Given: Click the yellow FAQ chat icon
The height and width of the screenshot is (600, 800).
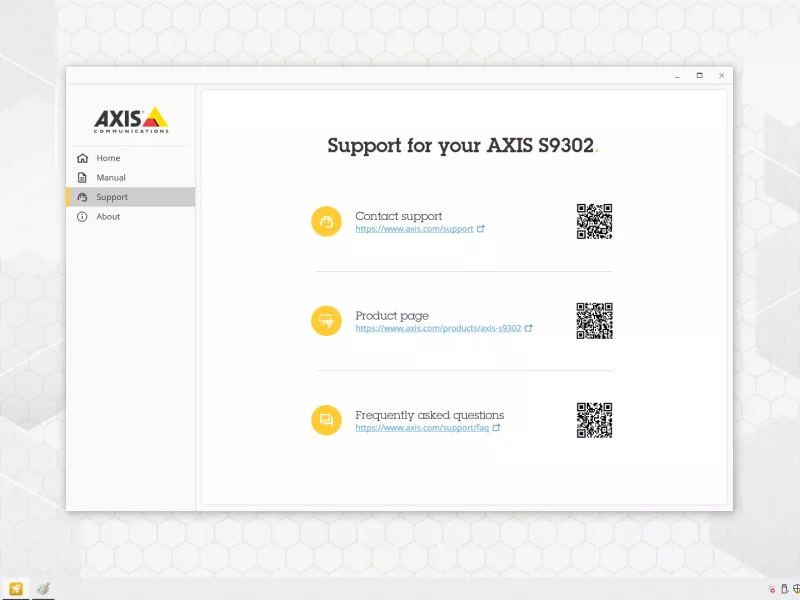Looking at the screenshot, I should pyautogui.click(x=326, y=420).
